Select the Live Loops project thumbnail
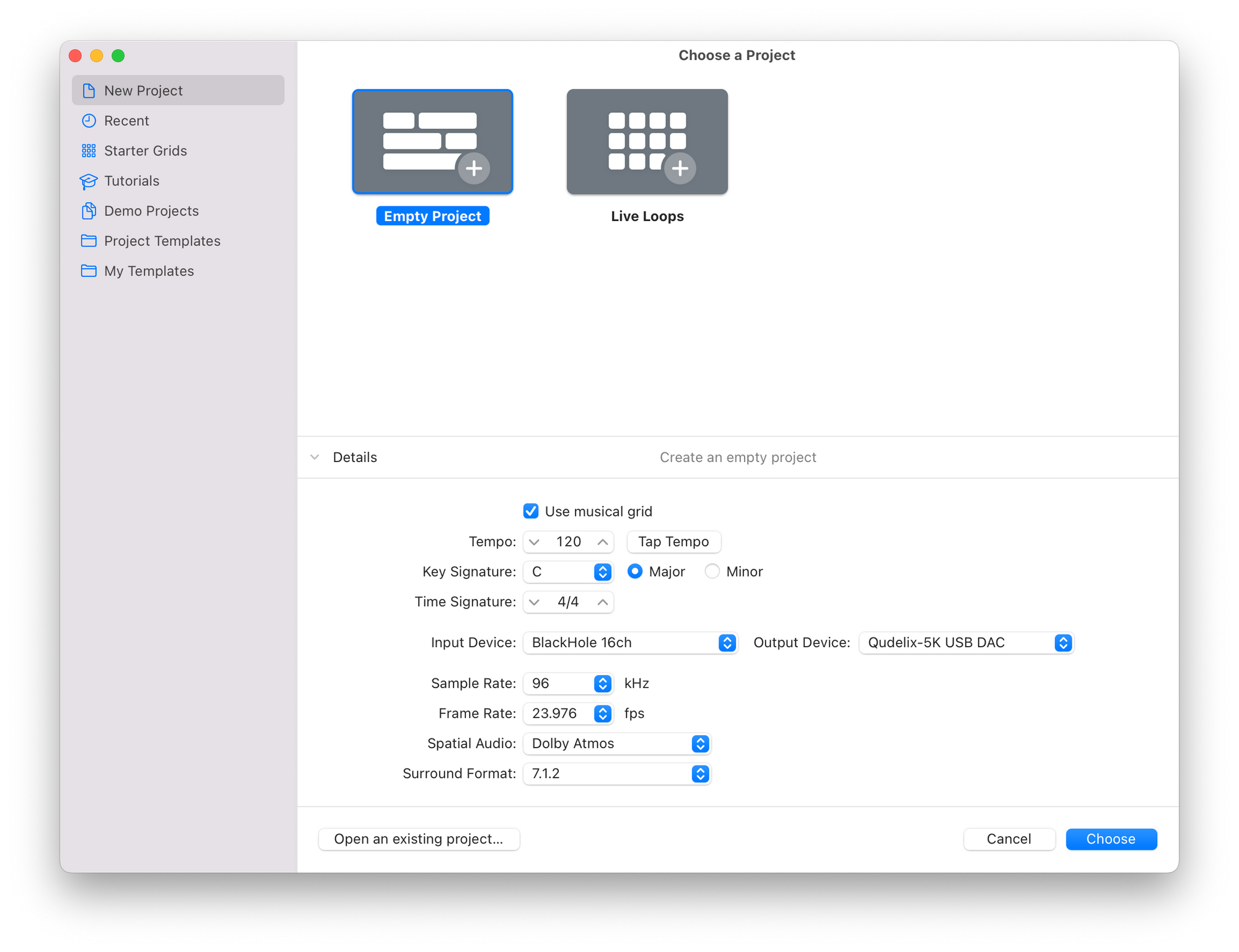 click(x=647, y=142)
